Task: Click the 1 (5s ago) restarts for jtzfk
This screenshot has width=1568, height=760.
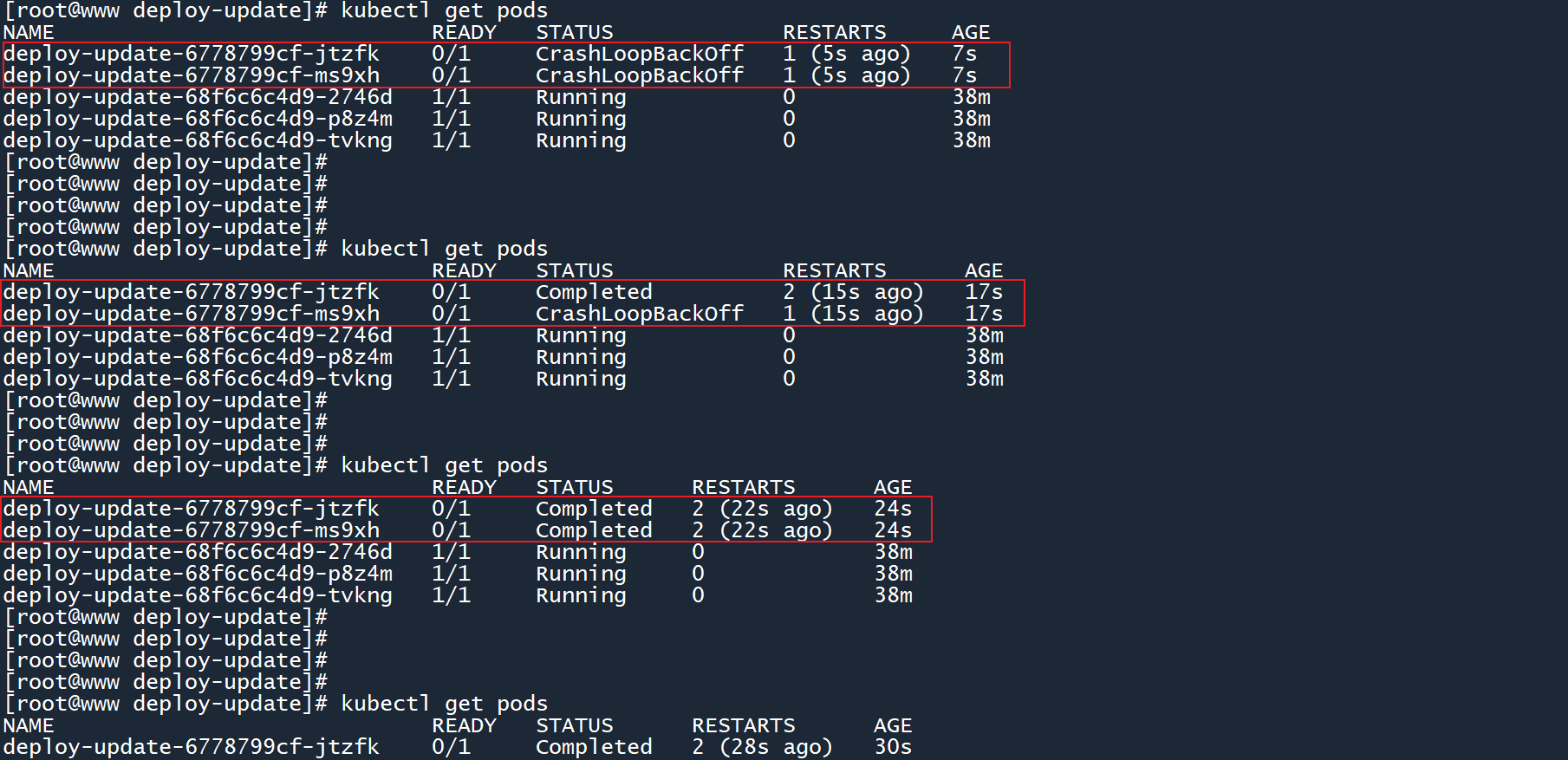Action: tap(846, 54)
